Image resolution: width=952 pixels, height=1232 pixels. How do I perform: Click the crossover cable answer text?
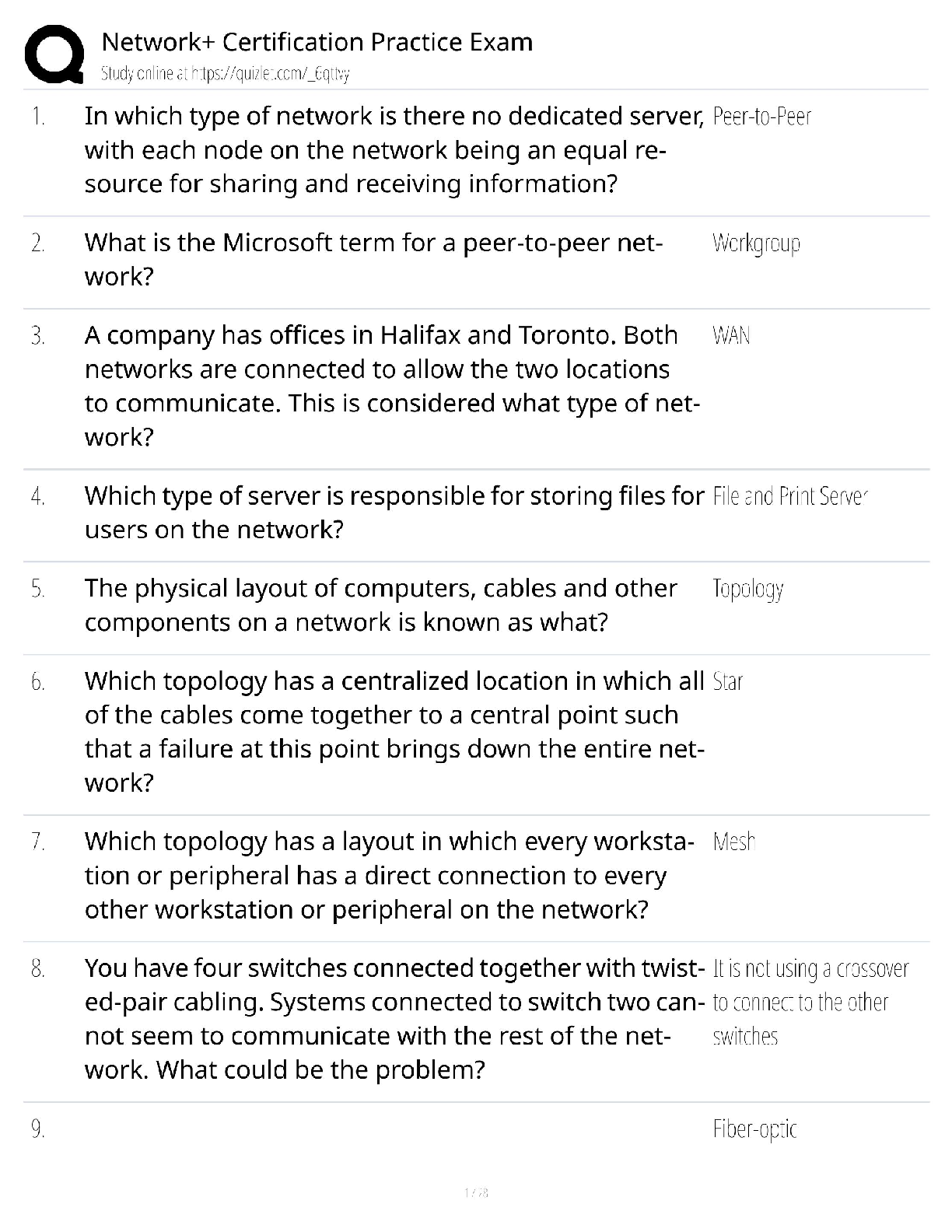pos(810,1002)
